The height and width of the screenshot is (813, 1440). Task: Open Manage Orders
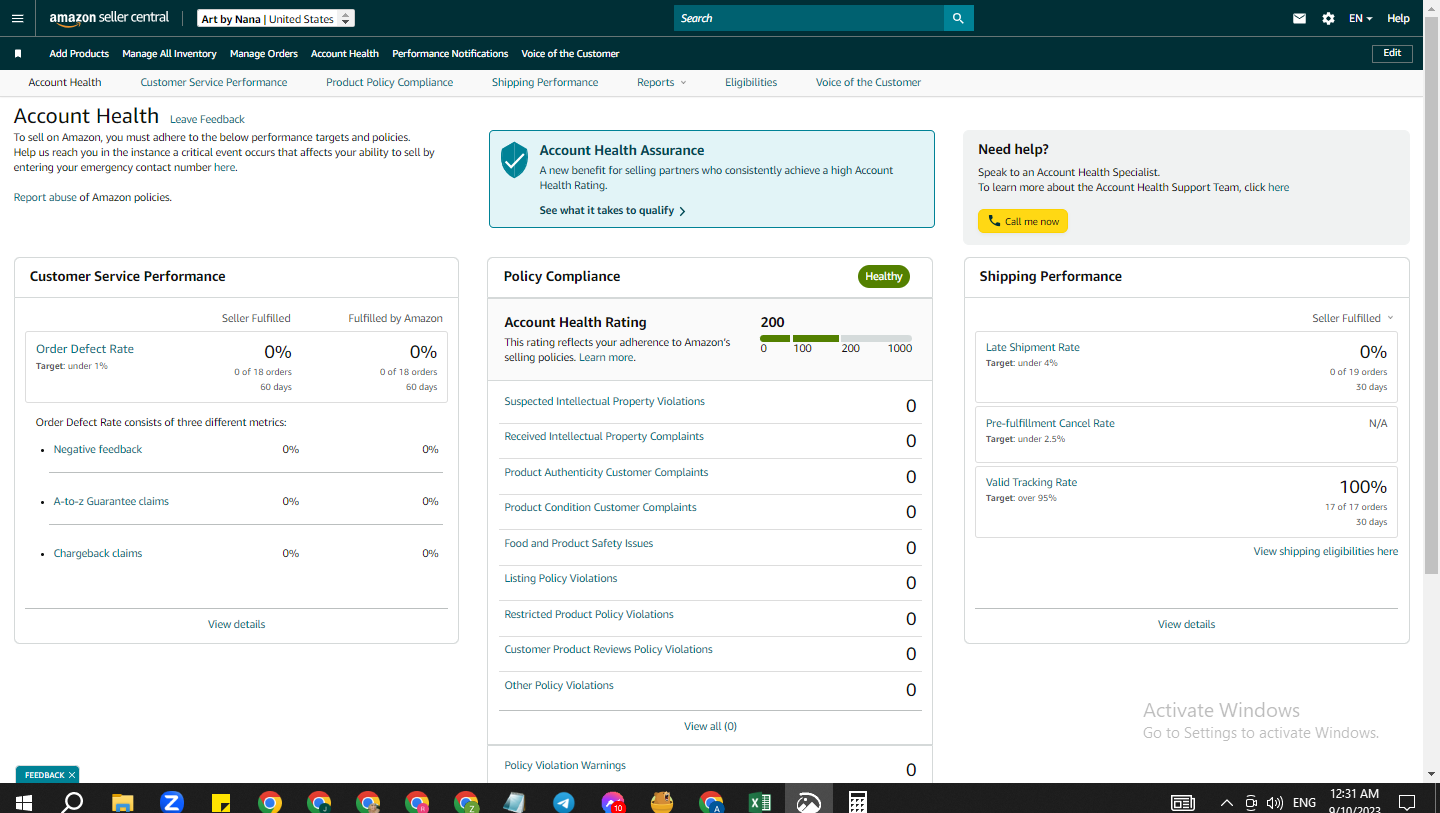[x=264, y=54]
